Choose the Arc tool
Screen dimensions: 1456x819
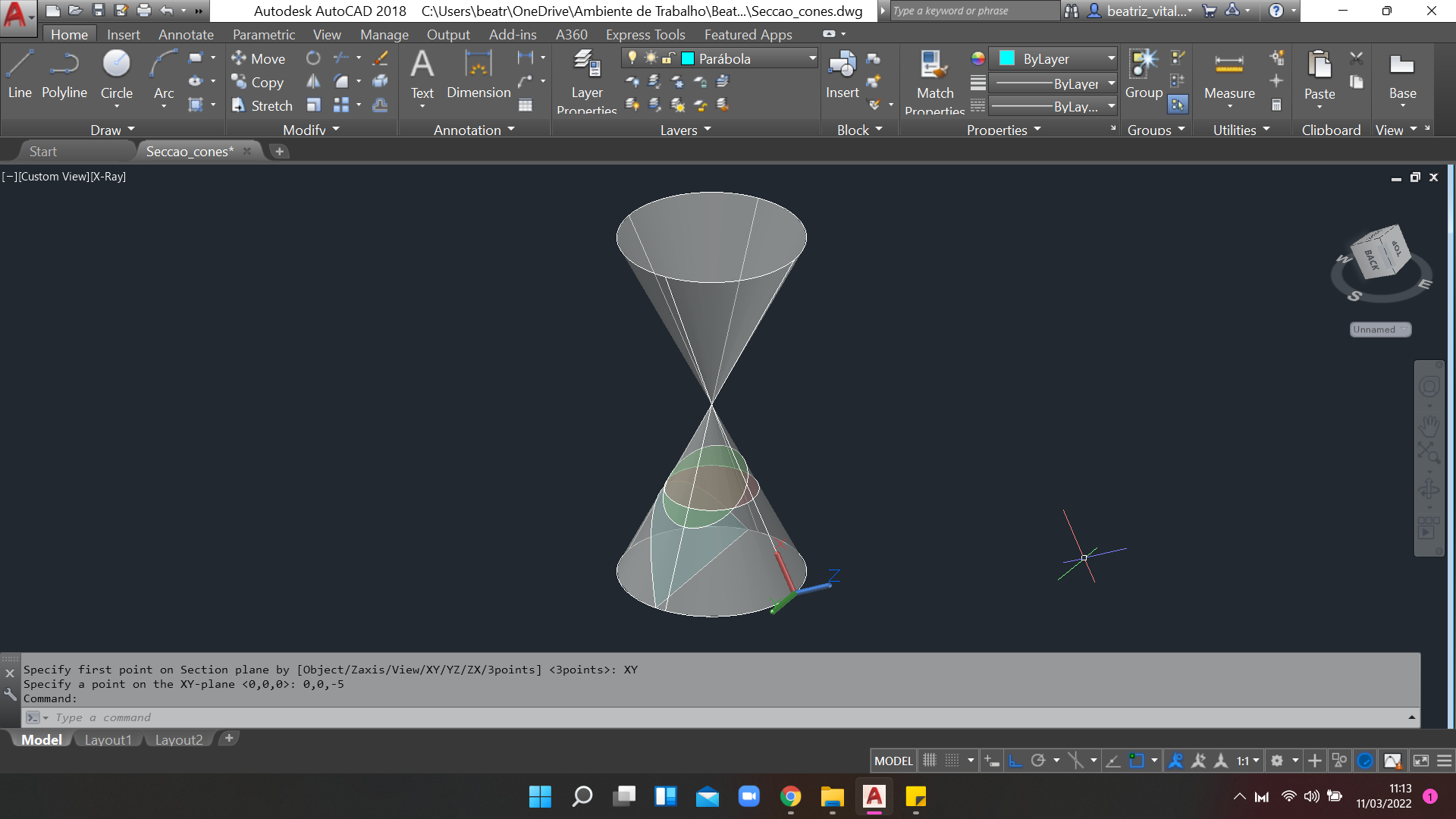click(x=164, y=74)
